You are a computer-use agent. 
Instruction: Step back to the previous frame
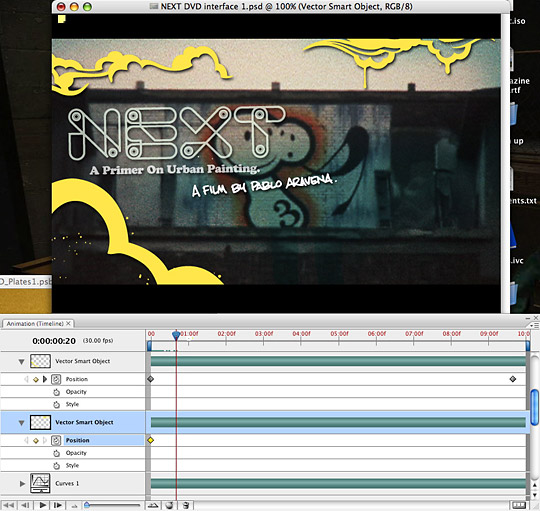[25, 505]
